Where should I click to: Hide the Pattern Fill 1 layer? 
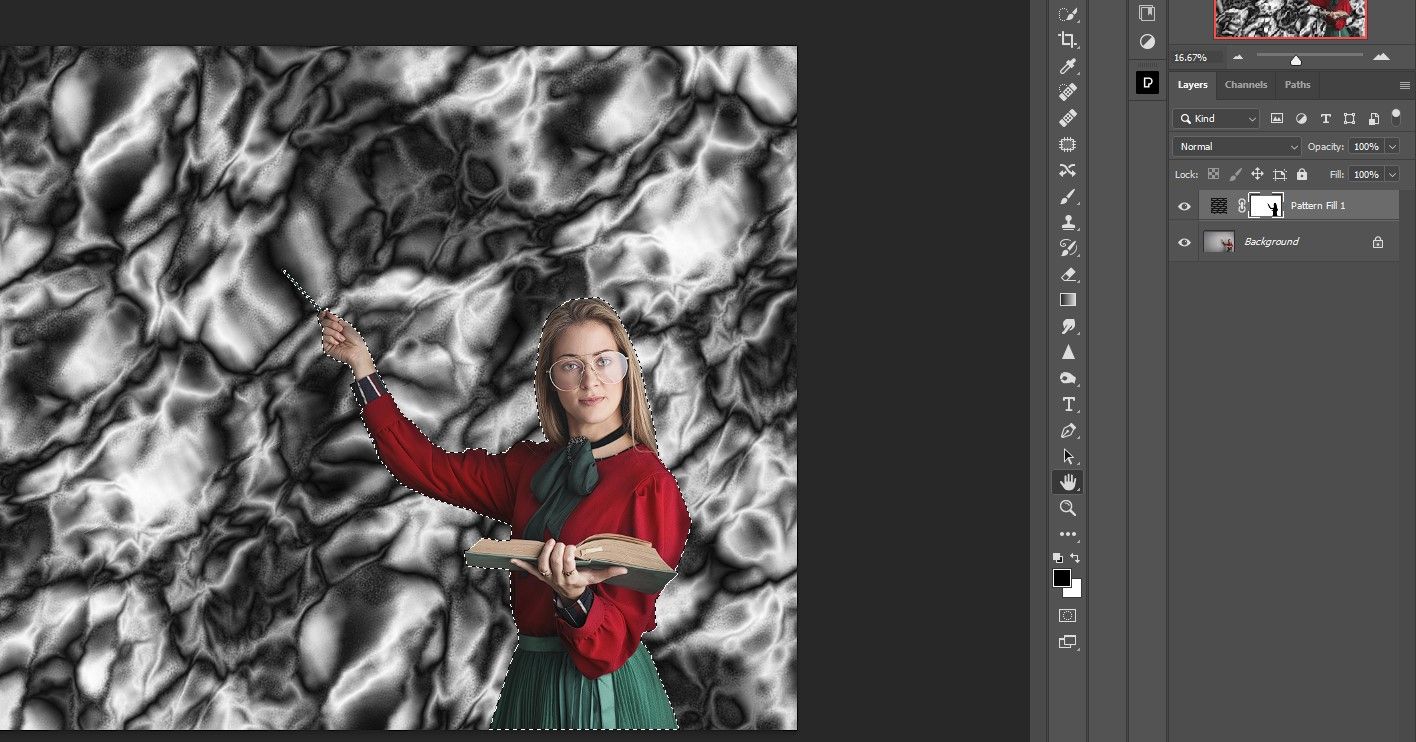pos(1185,206)
